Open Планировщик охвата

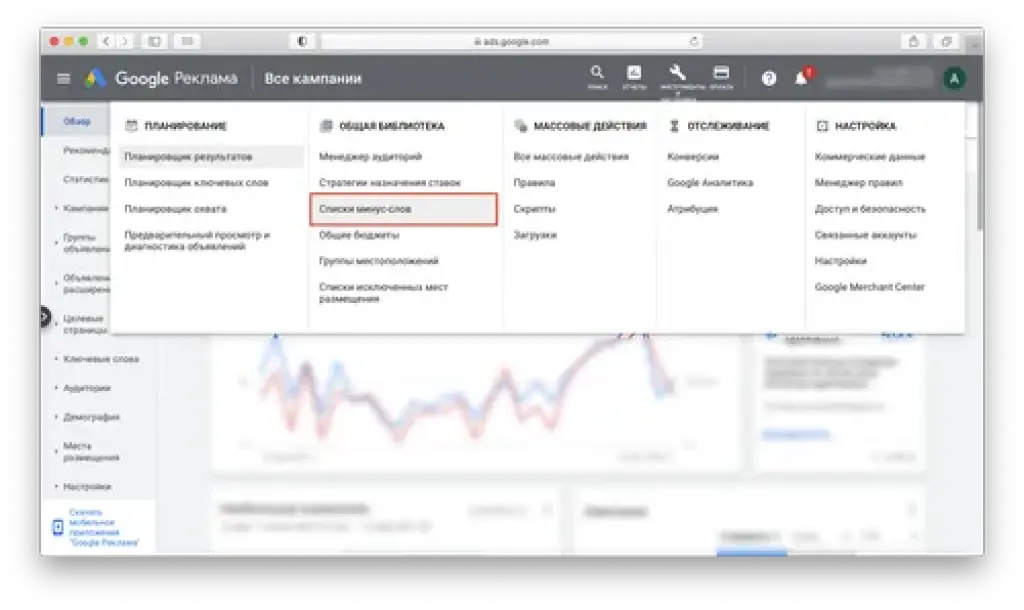[x=176, y=209]
